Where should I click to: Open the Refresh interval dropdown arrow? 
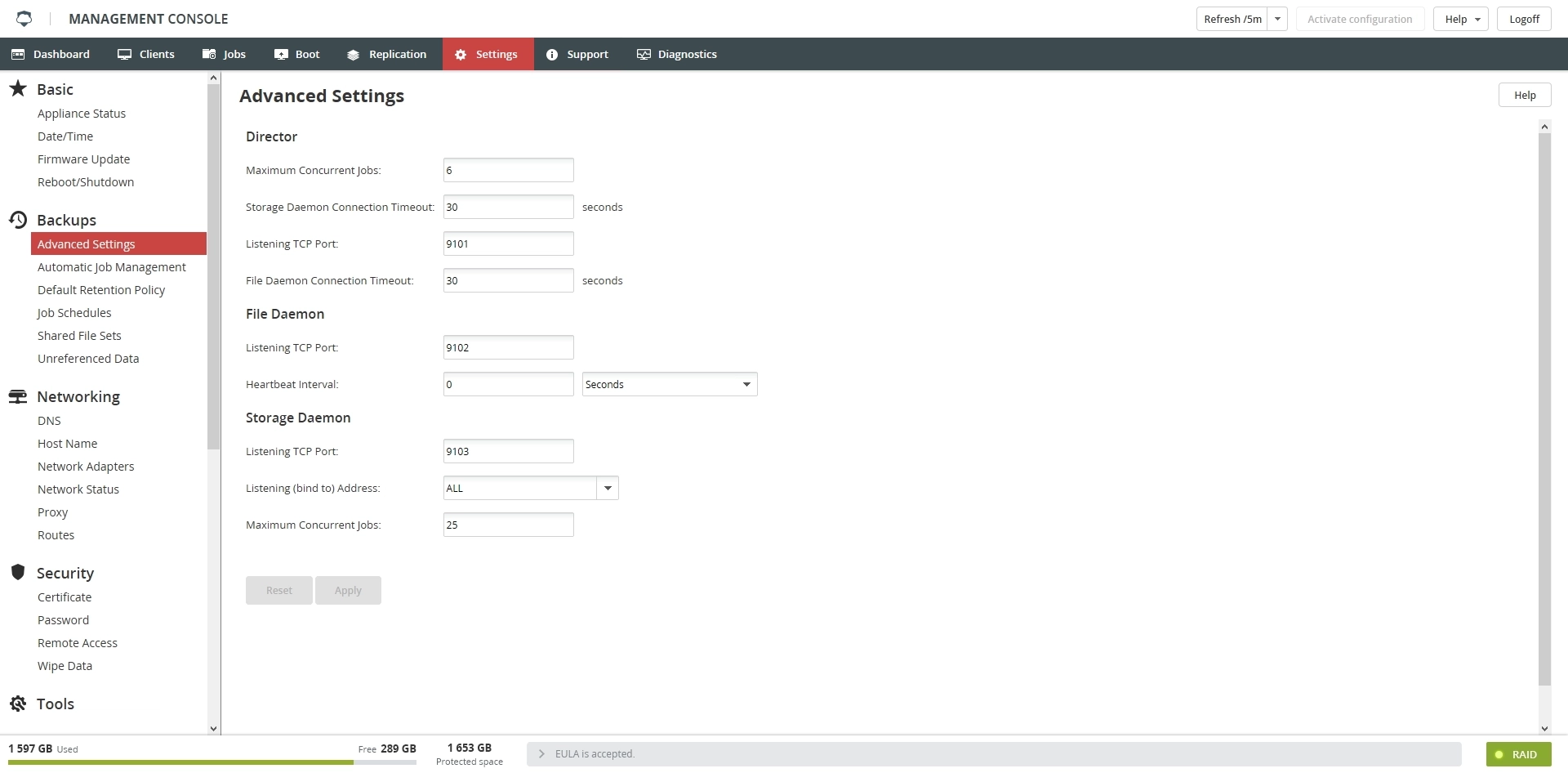(x=1277, y=19)
